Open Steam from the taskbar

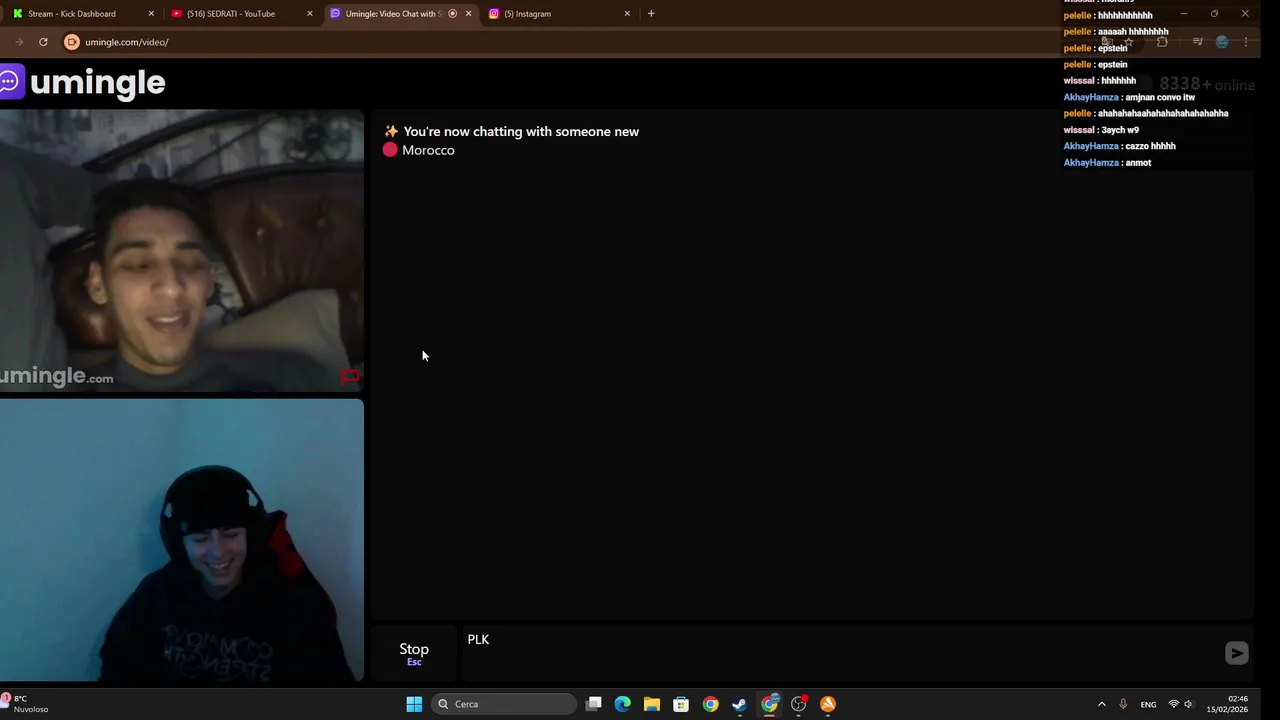point(739,704)
